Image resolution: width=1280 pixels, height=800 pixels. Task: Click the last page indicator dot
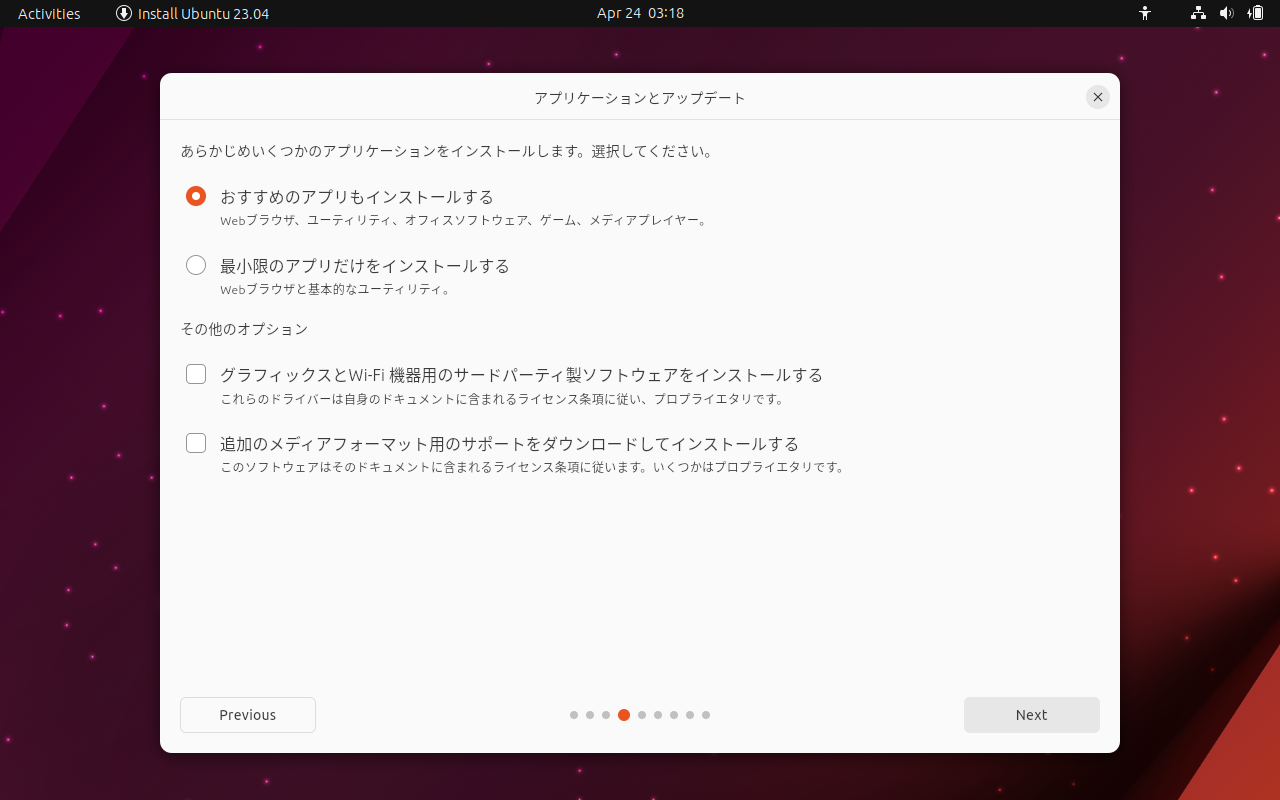[x=706, y=715]
